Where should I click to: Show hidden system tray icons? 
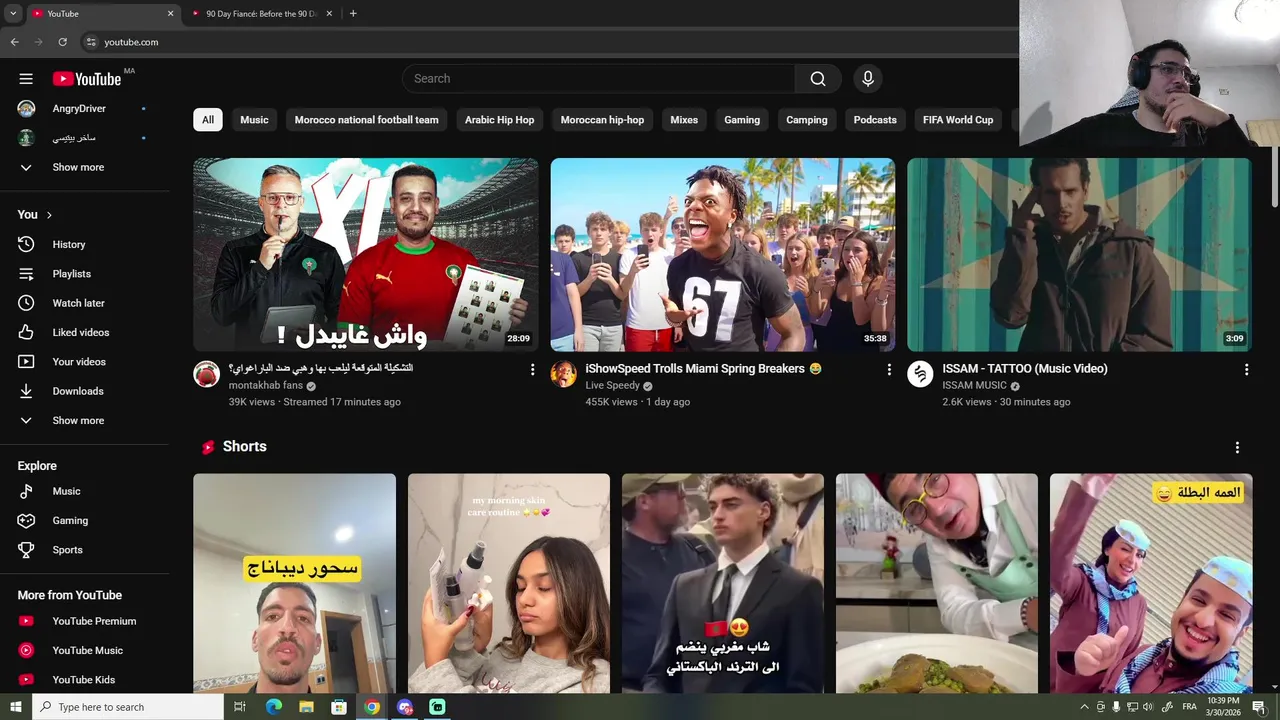pyautogui.click(x=1084, y=707)
